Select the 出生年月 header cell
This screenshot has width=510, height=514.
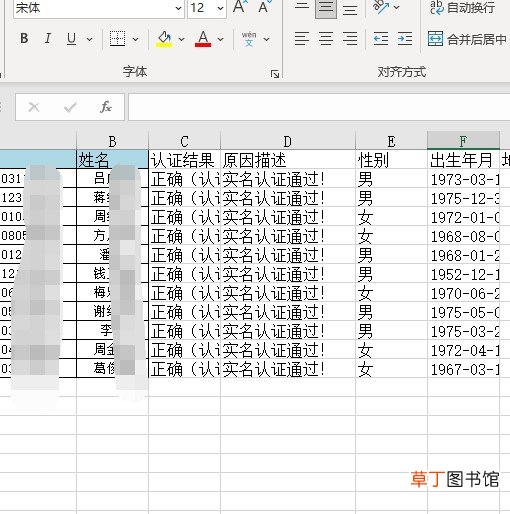463,160
